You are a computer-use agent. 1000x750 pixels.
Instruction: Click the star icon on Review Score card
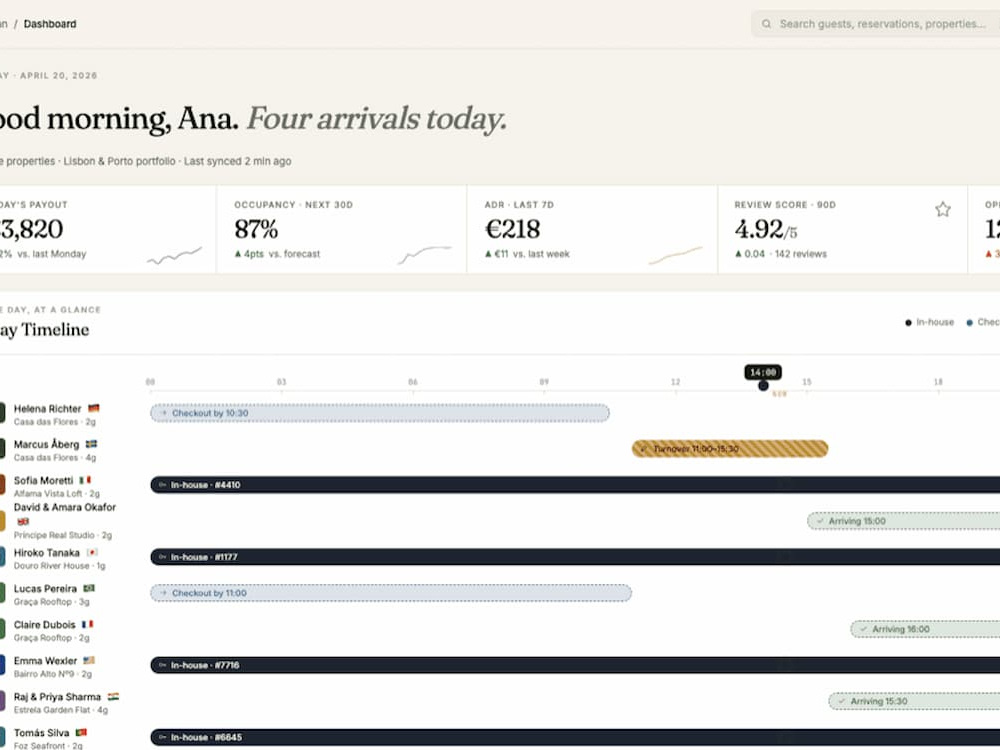click(x=943, y=209)
